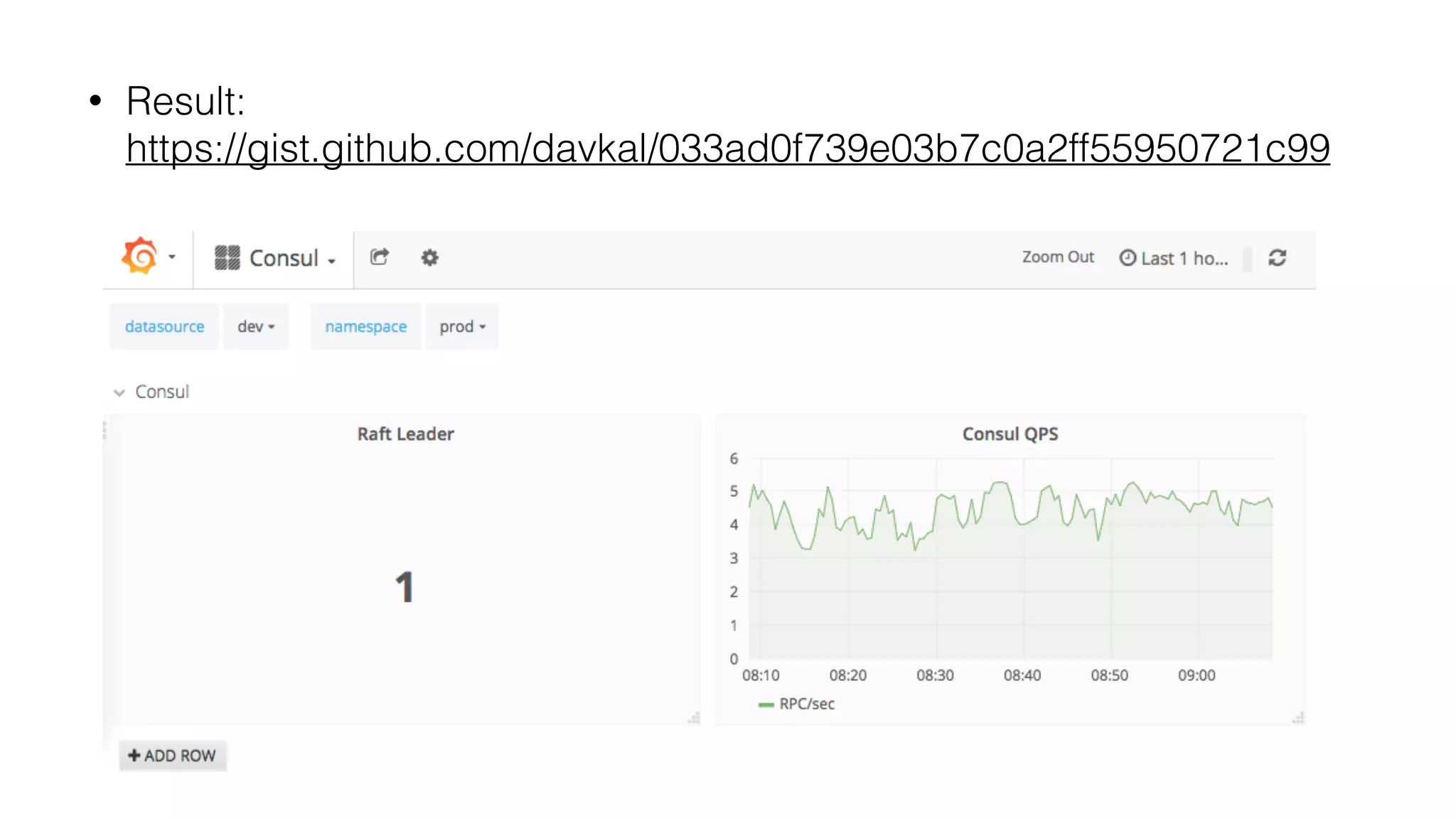Click the 08:10 x-axis label

pos(761,675)
